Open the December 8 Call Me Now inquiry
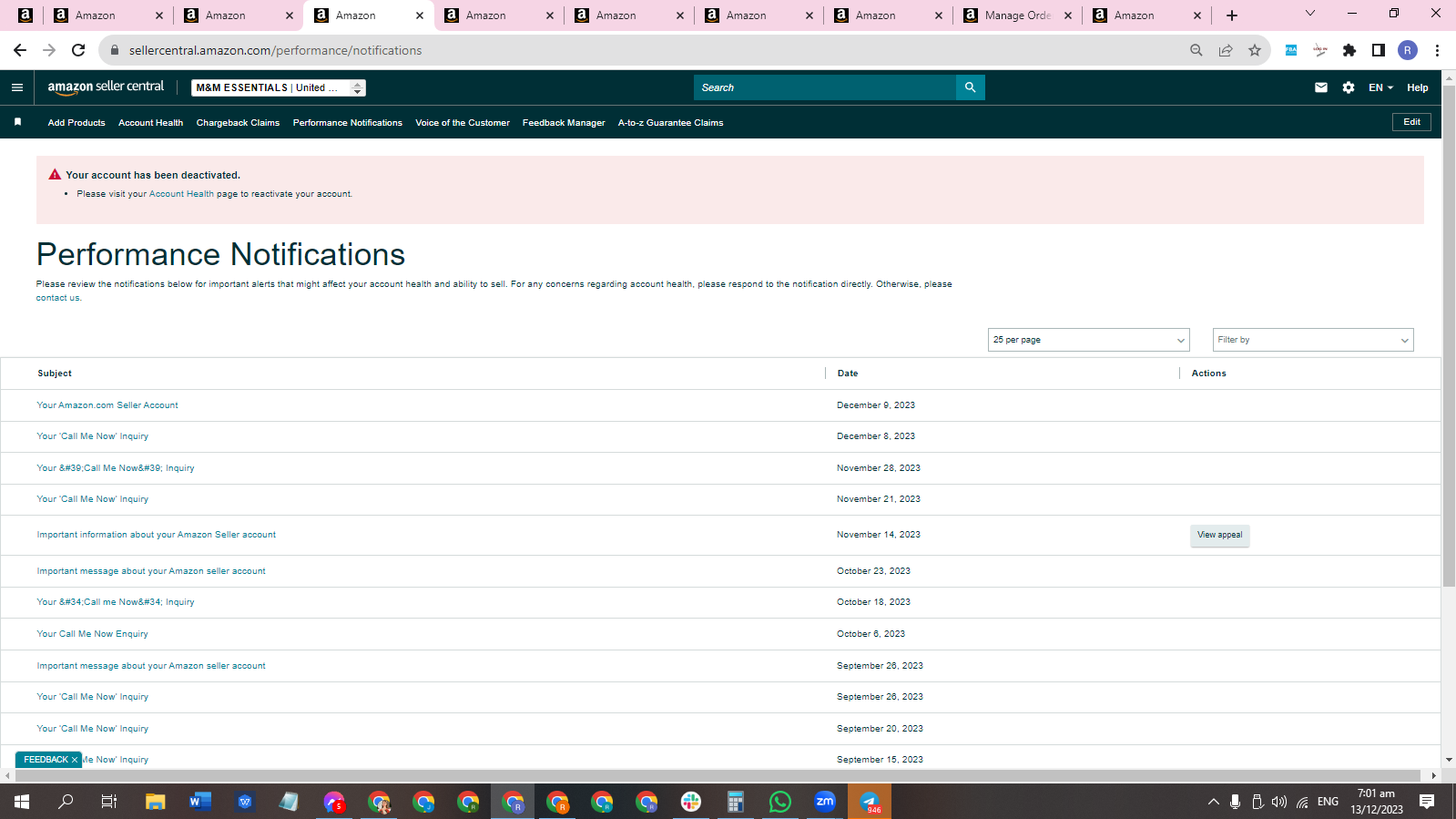Viewport: 1456px width, 819px height. click(92, 436)
